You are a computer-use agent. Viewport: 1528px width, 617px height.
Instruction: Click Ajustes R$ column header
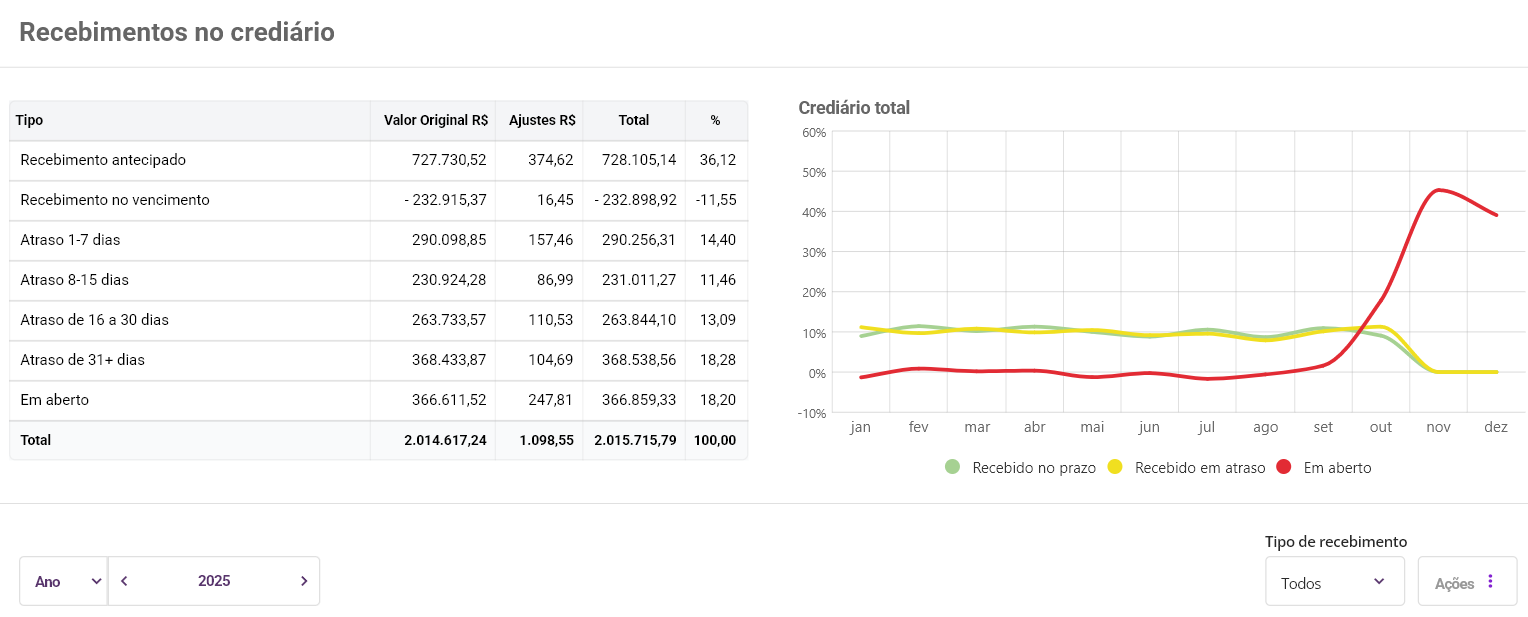click(541, 120)
